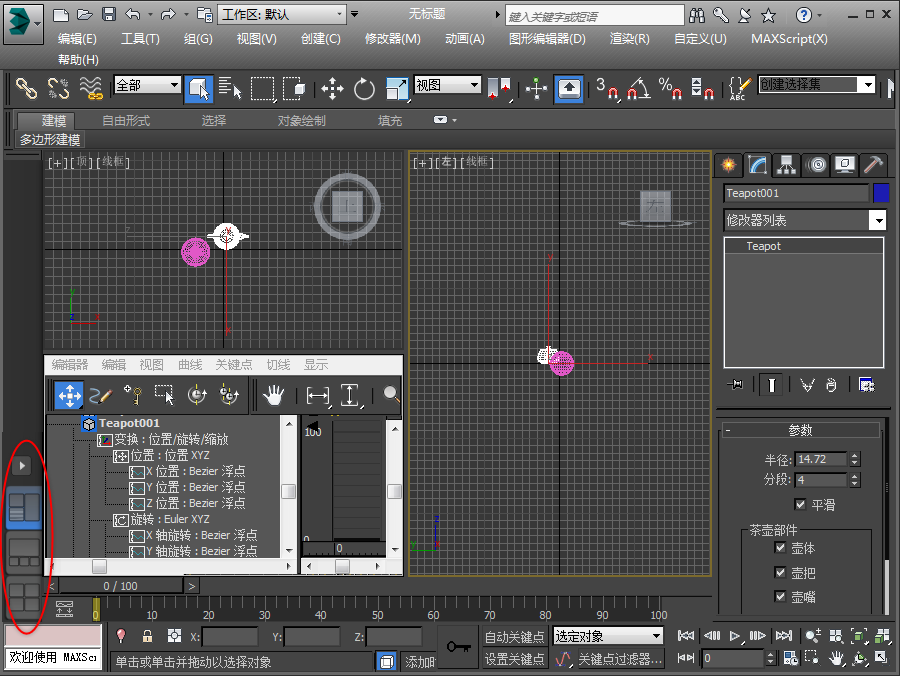The height and width of the screenshot is (676, 900).
Task: Select the Select and Rotate tool
Action: click(364, 88)
